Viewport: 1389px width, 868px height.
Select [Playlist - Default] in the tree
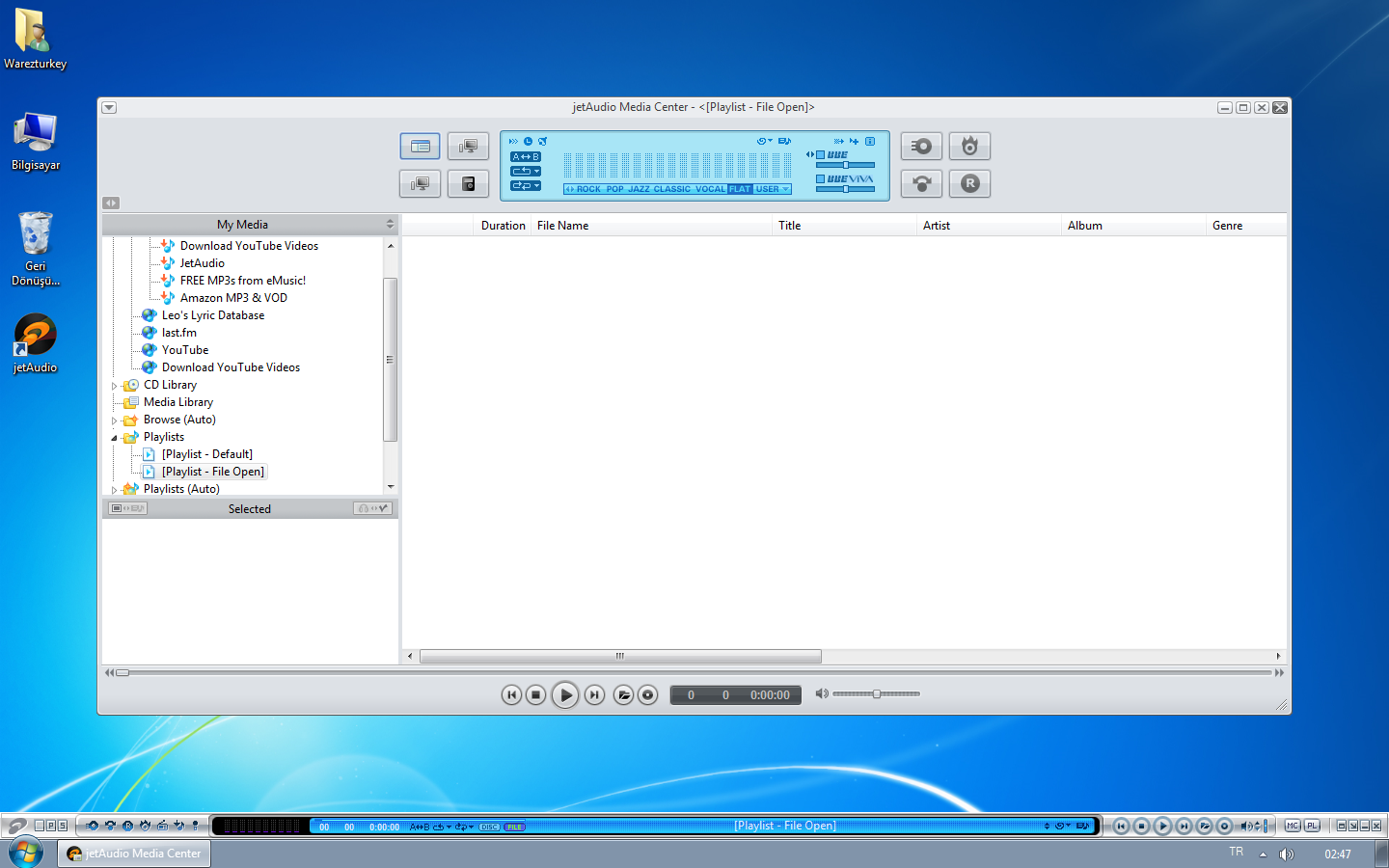207,454
